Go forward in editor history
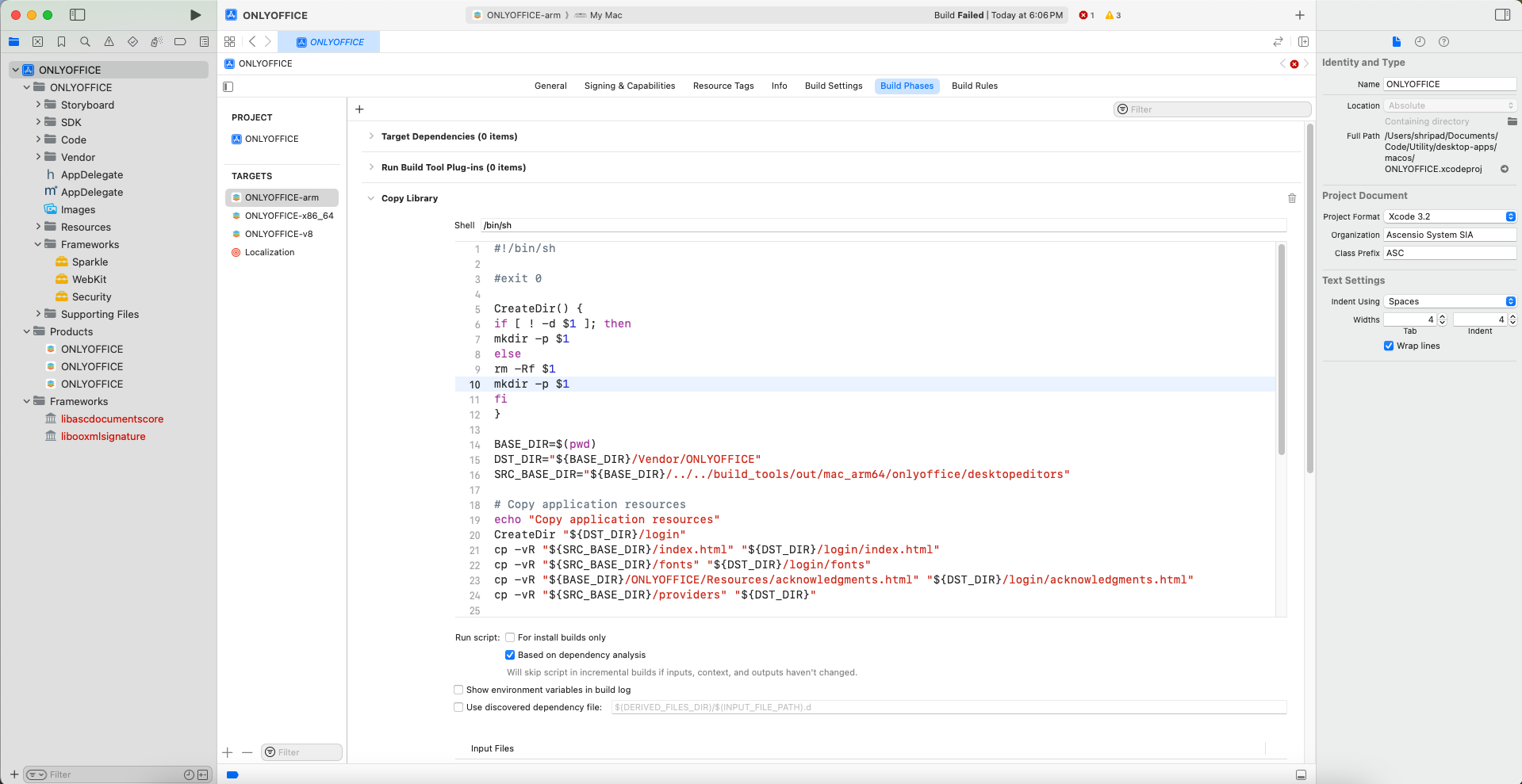Viewport: 1522px width, 784px height. [268, 42]
